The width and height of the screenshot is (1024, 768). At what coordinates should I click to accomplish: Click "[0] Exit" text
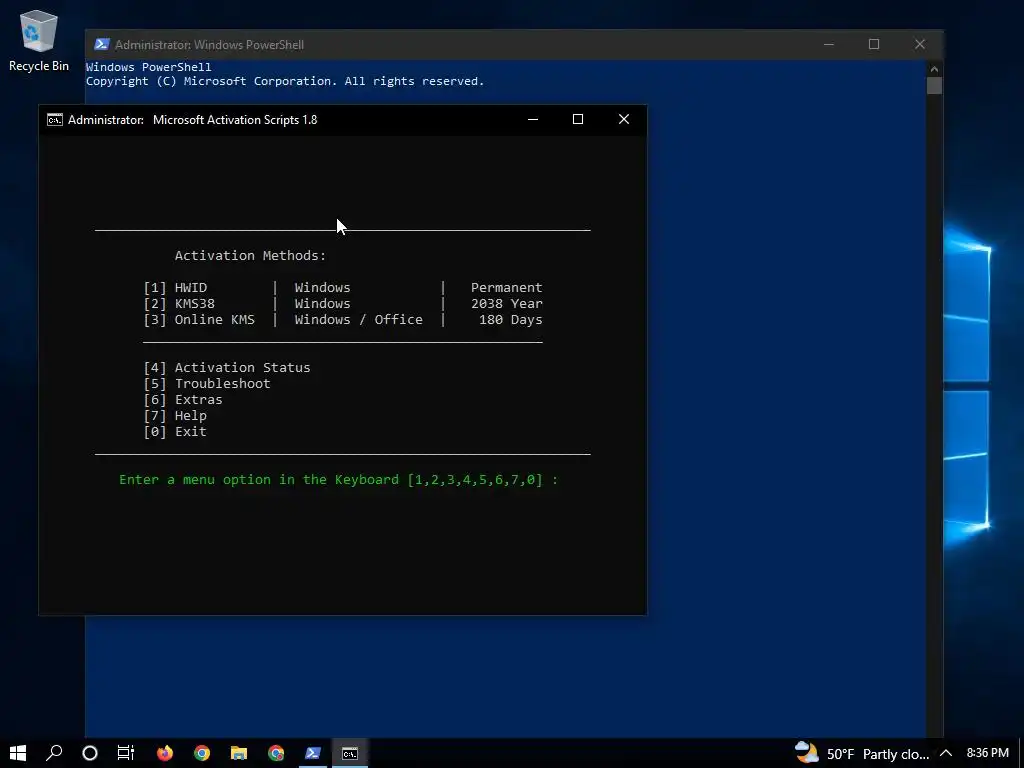coord(175,432)
